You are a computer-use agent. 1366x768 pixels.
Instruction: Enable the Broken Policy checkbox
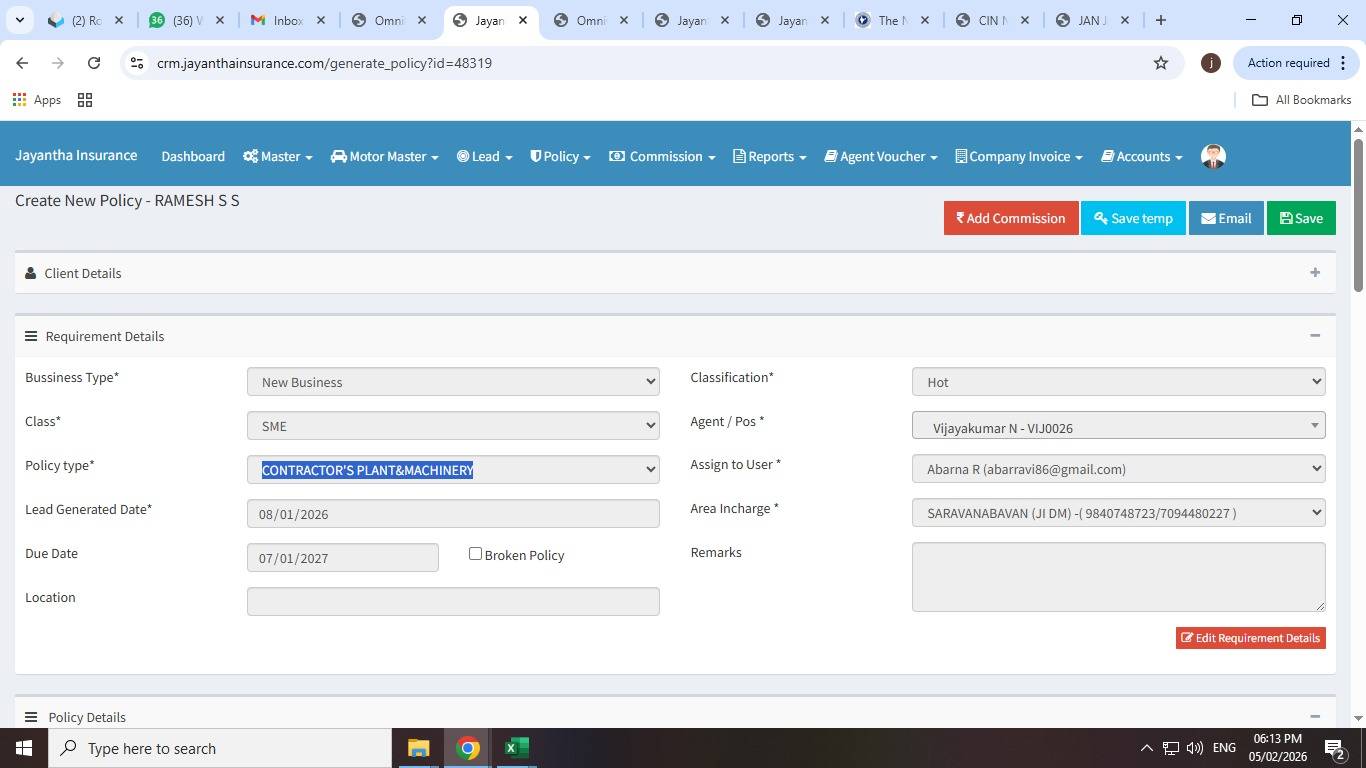(x=476, y=554)
